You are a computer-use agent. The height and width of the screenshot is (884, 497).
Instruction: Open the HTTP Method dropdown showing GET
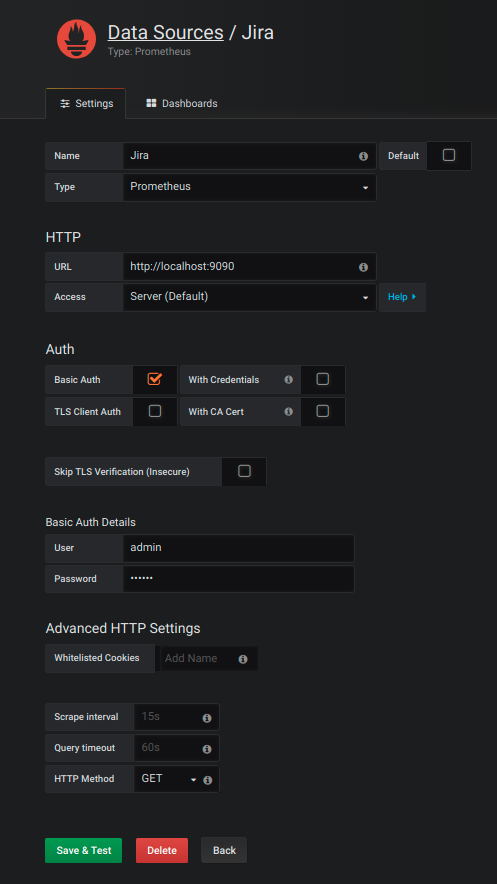pos(168,779)
